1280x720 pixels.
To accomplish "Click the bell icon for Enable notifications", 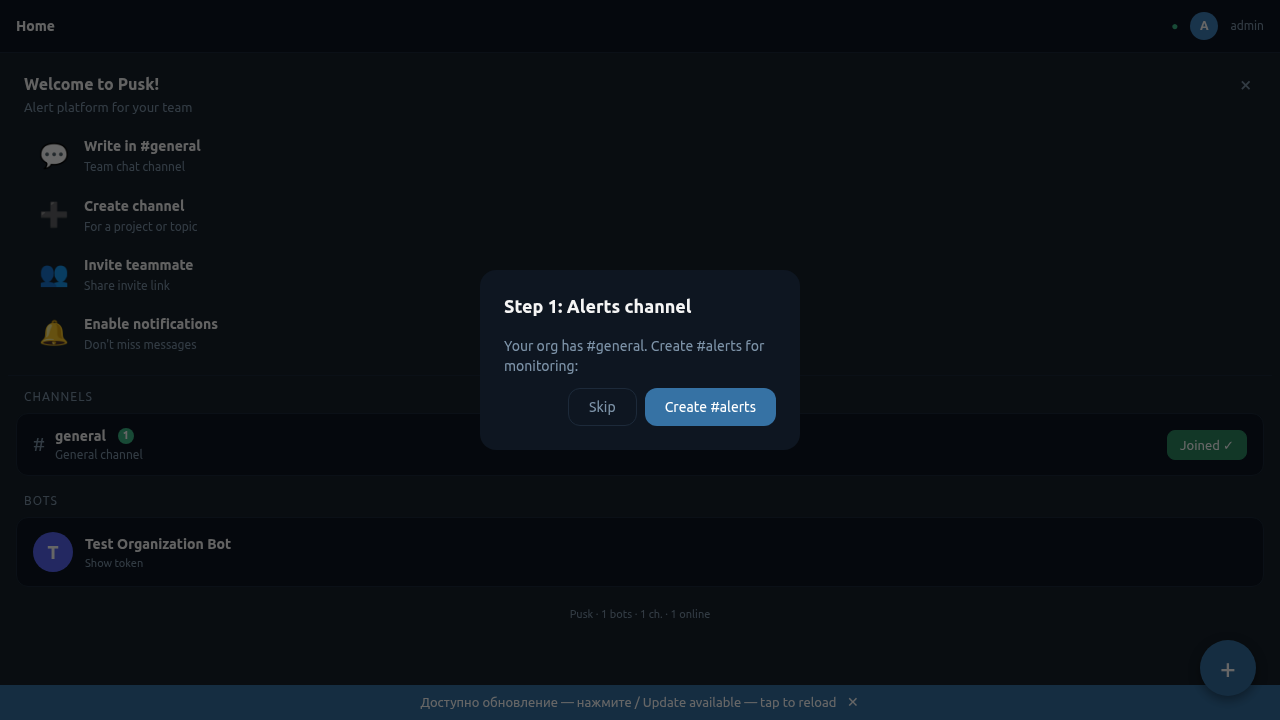I will [x=54, y=333].
